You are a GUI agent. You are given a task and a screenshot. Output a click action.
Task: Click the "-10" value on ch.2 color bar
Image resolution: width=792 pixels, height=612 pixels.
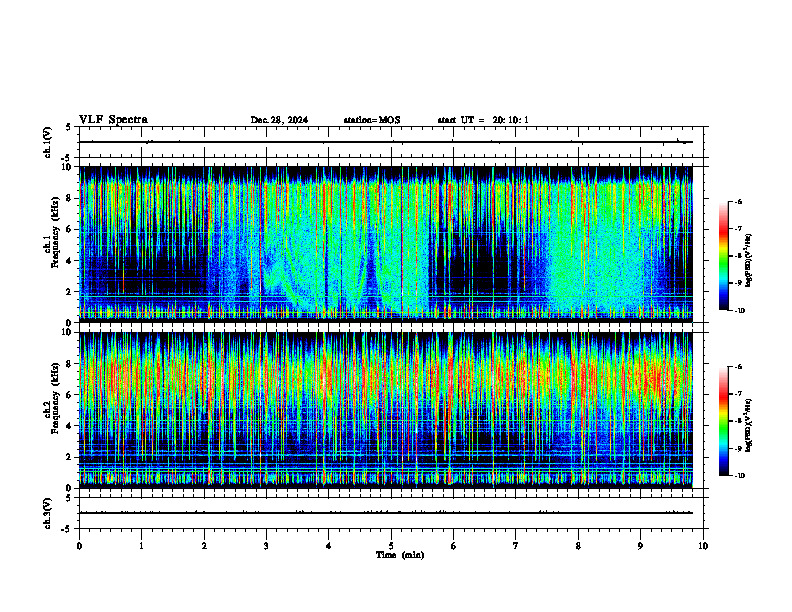point(740,476)
